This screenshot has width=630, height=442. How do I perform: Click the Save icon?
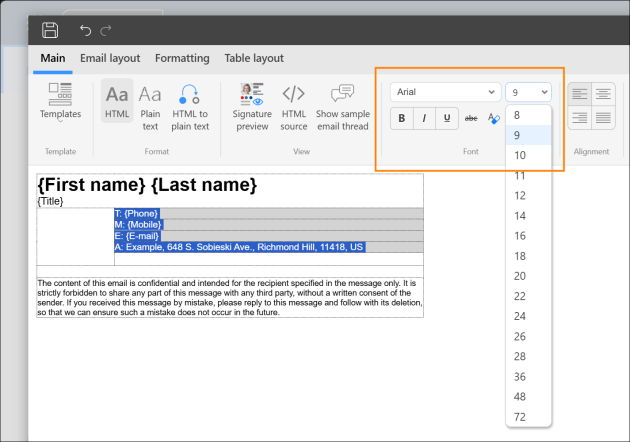tap(50, 30)
